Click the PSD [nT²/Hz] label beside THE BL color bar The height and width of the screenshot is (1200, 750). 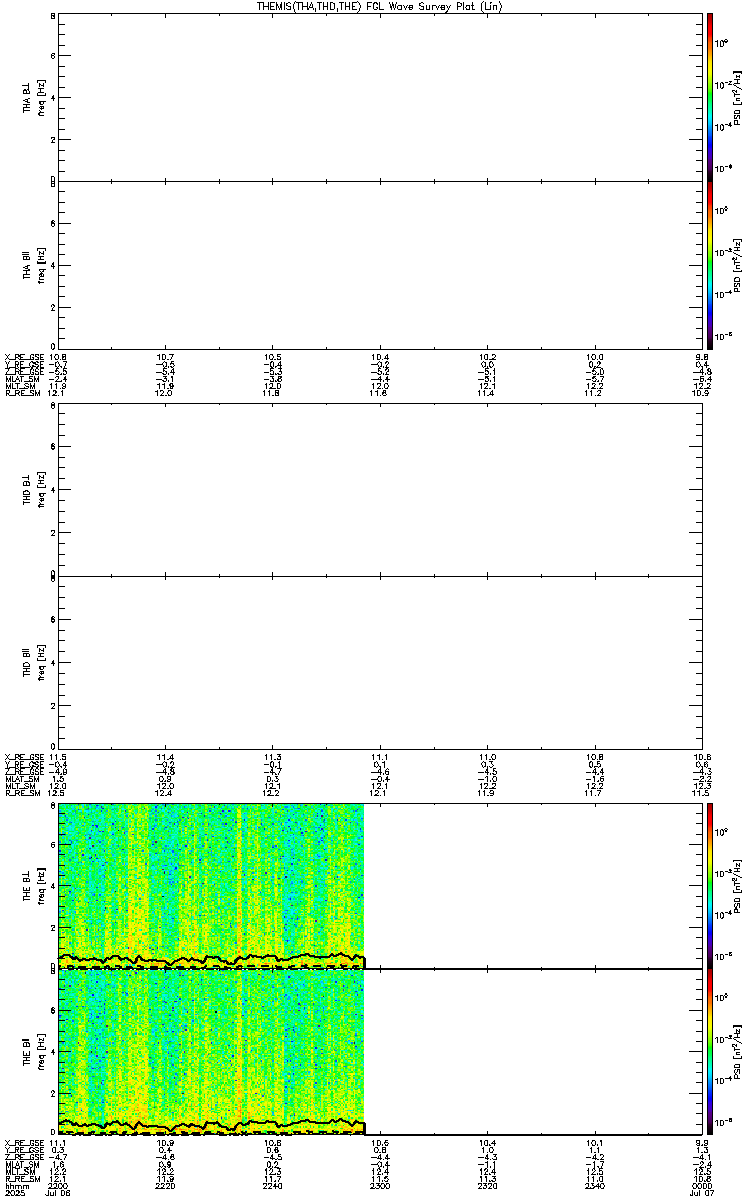(736, 885)
